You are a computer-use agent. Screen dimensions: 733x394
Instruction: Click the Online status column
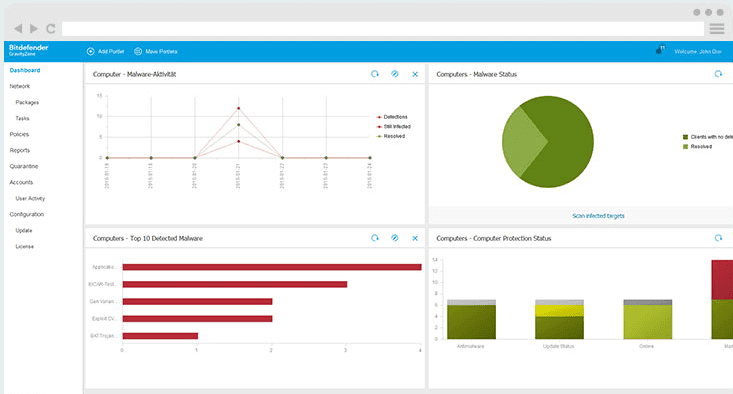click(647, 319)
